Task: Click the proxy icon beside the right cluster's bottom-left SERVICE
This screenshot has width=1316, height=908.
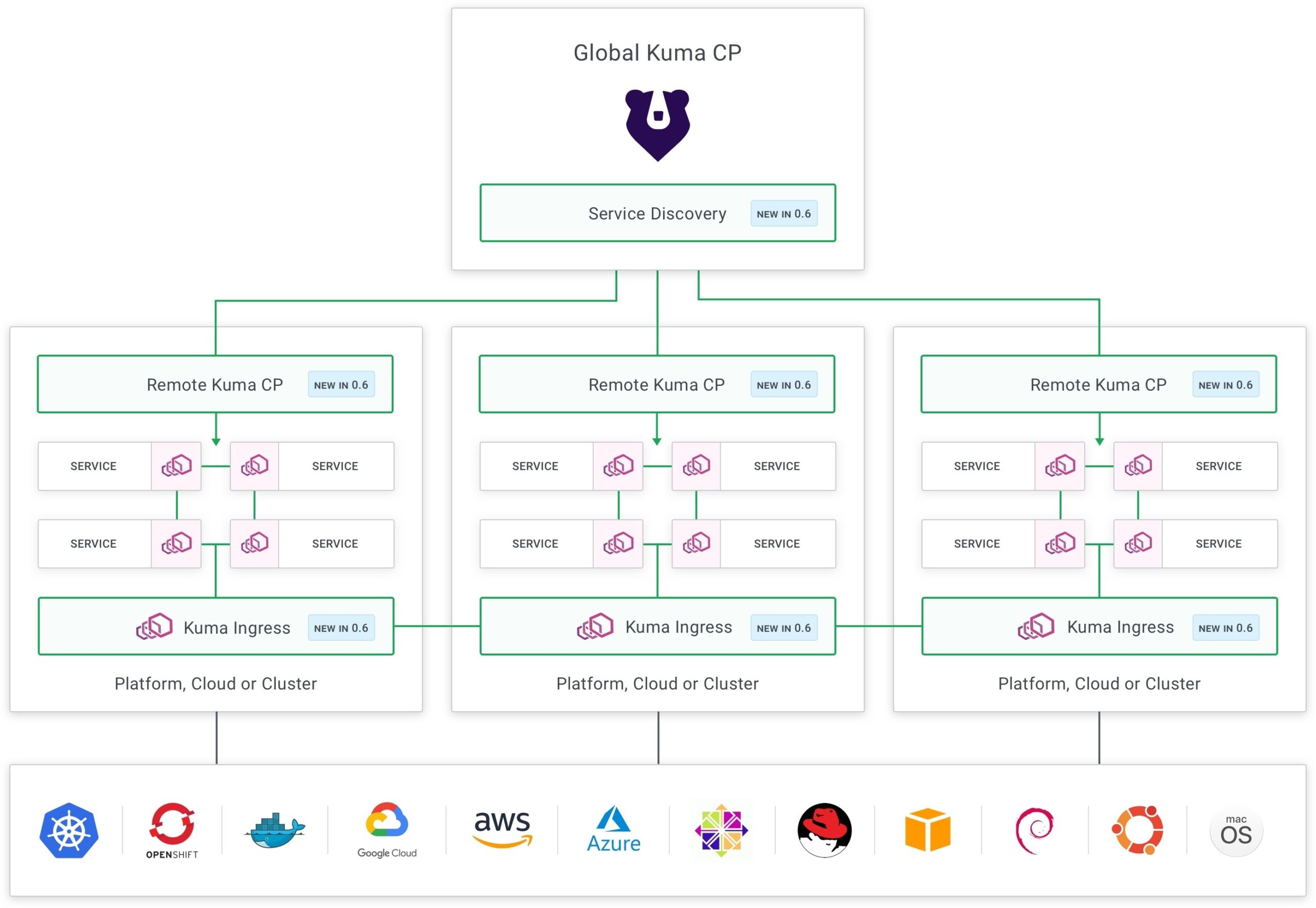Action: click(x=1060, y=544)
